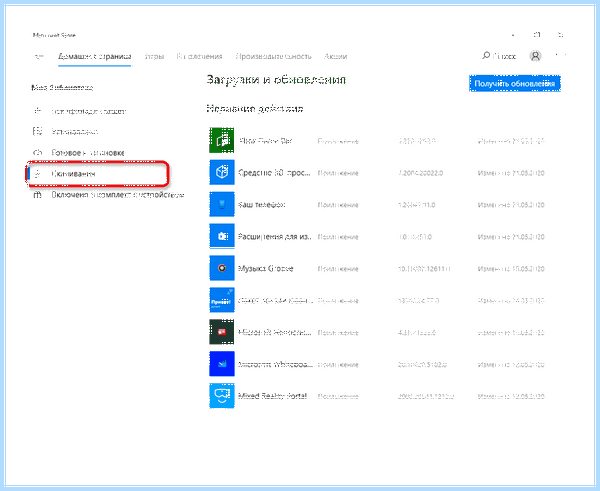Go back with the Store back arrow
Image resolution: width=600 pixels, height=491 pixels.
pos(39,57)
